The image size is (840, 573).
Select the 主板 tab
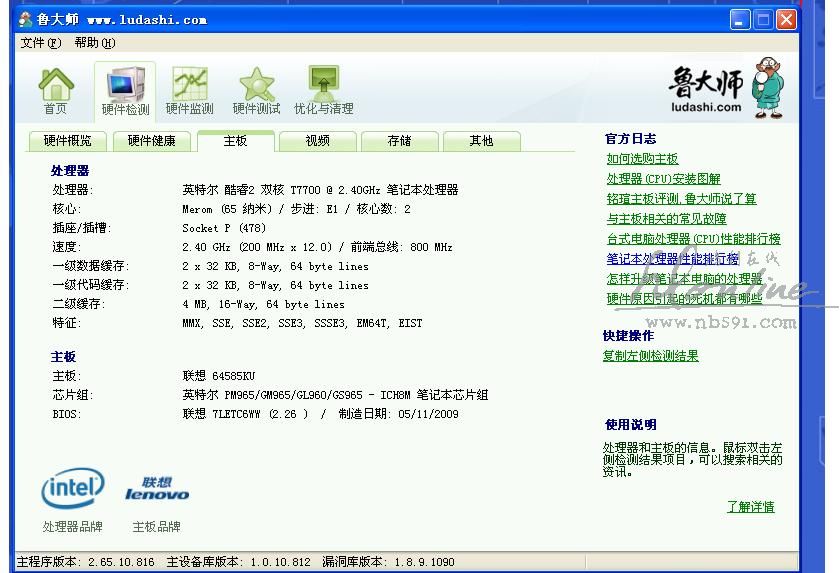pyautogui.click(x=236, y=141)
